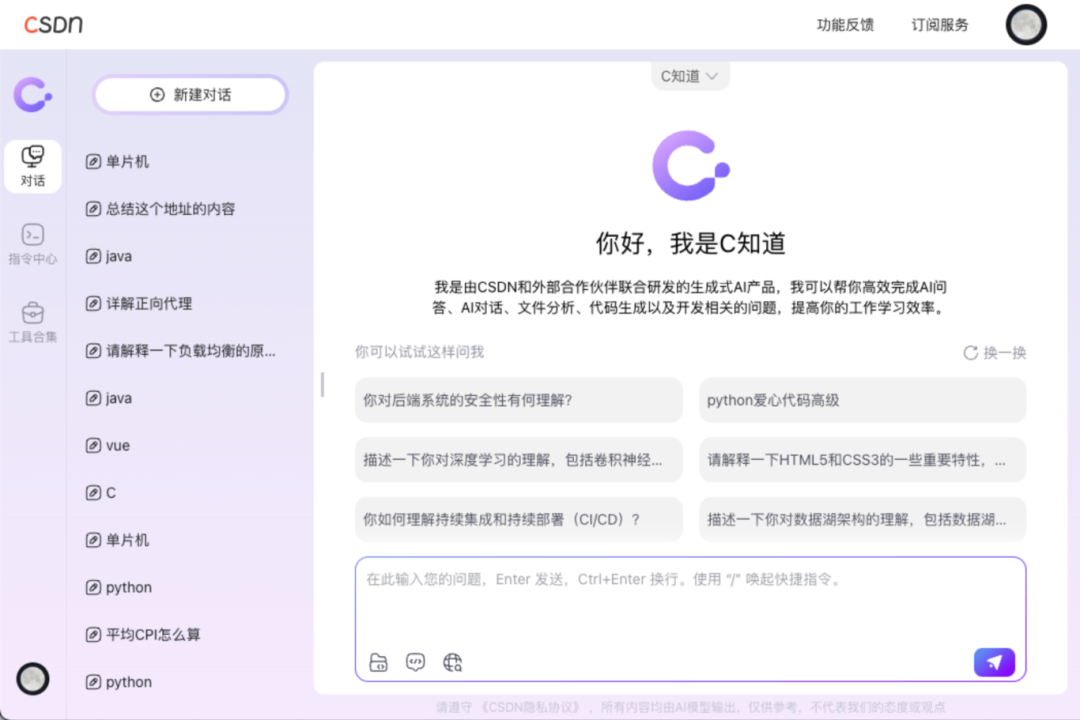Select suggestion about 数据湖架构
This screenshot has width=1080, height=720.
[862, 519]
